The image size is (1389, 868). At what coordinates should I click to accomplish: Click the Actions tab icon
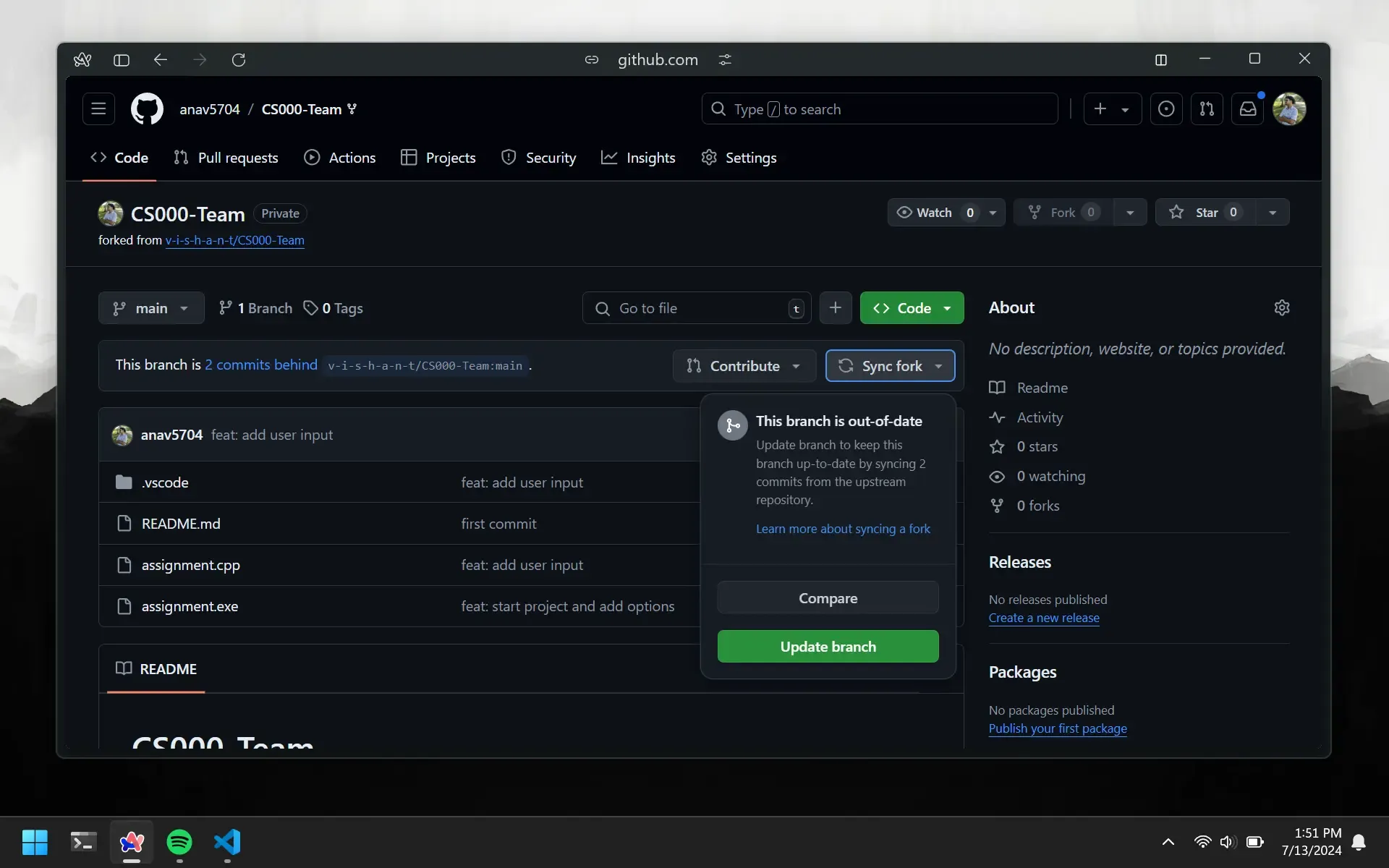(x=312, y=157)
